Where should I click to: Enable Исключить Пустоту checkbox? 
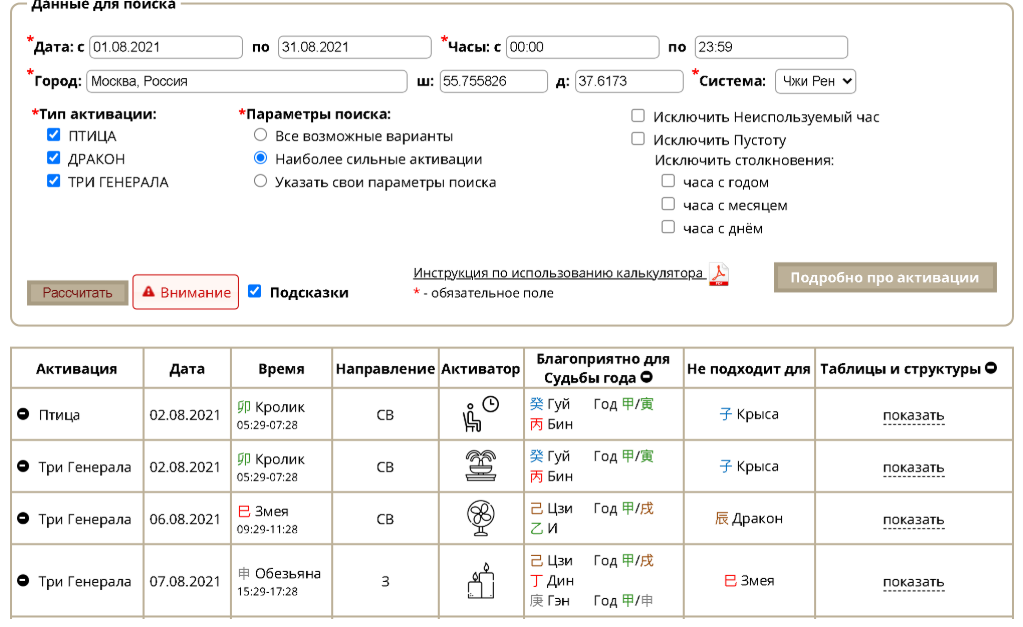click(x=638, y=140)
